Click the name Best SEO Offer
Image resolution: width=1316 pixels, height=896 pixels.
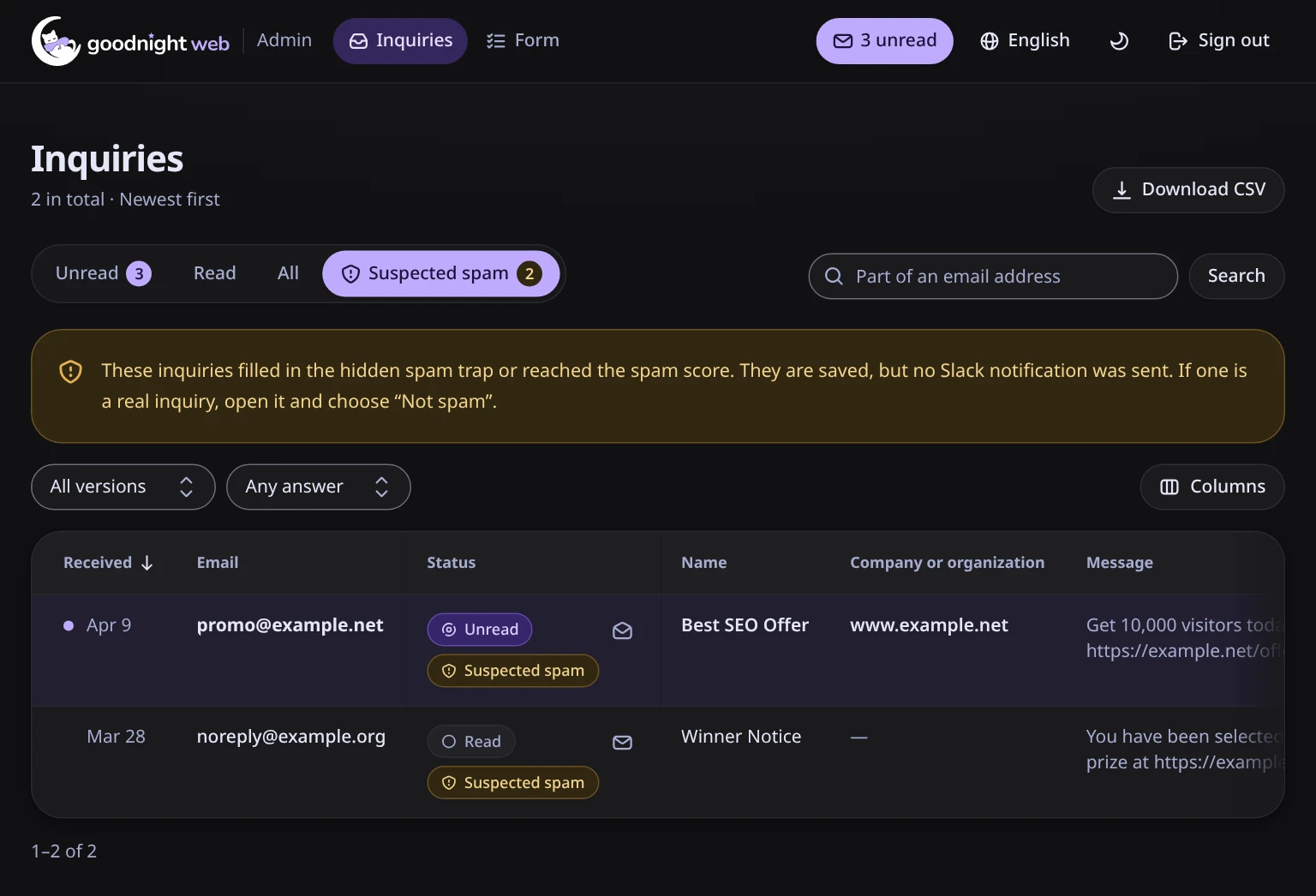click(x=745, y=625)
